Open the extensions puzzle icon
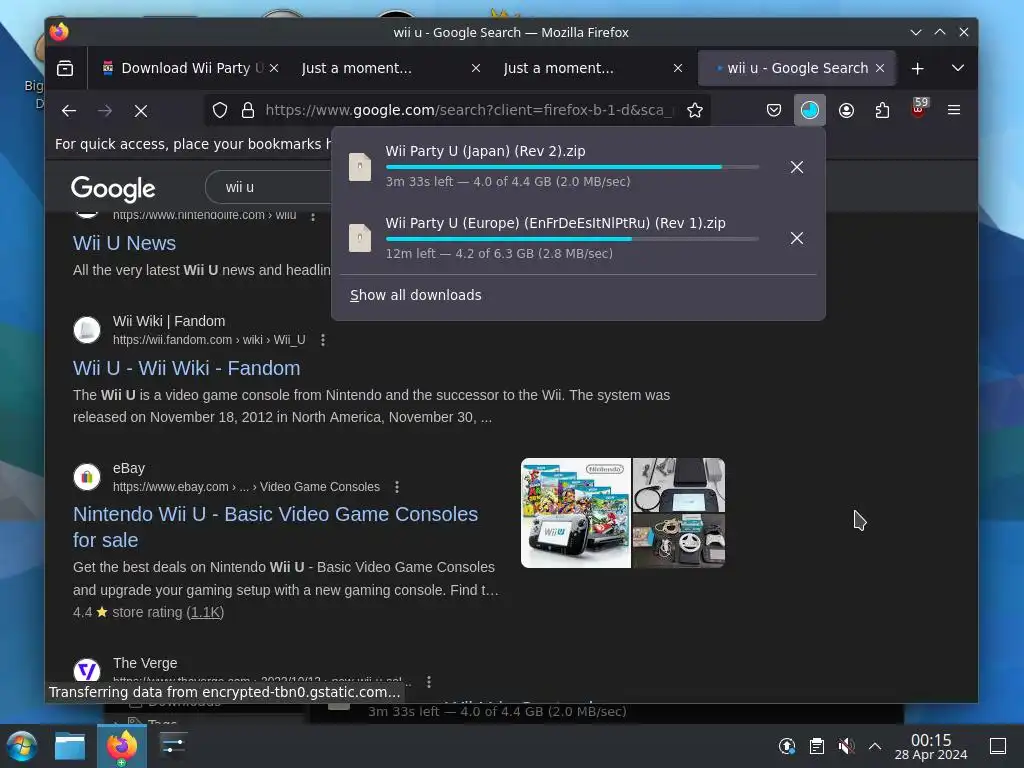The image size is (1024, 768). pos(882,110)
